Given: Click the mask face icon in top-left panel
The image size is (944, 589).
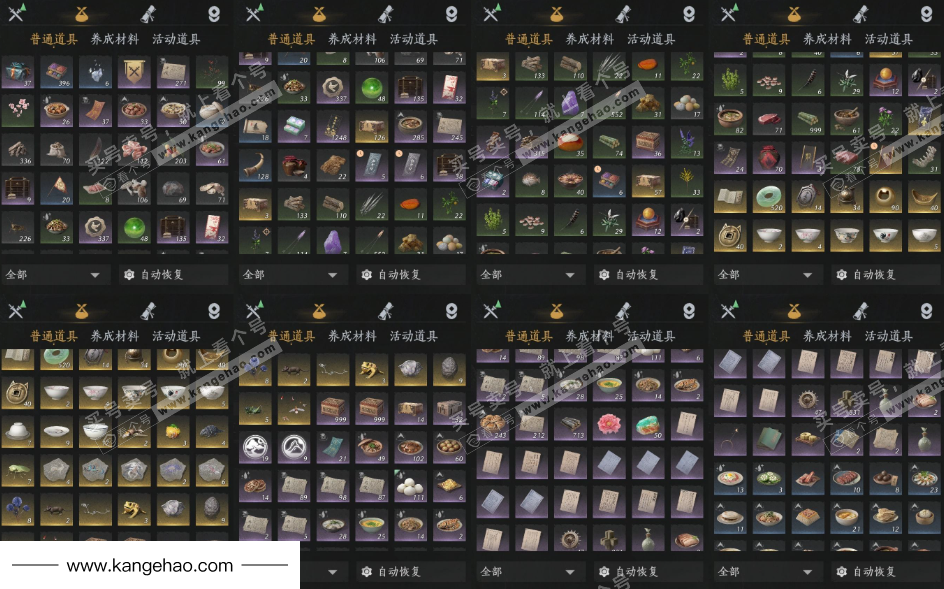Looking at the screenshot, I should [x=214, y=13].
